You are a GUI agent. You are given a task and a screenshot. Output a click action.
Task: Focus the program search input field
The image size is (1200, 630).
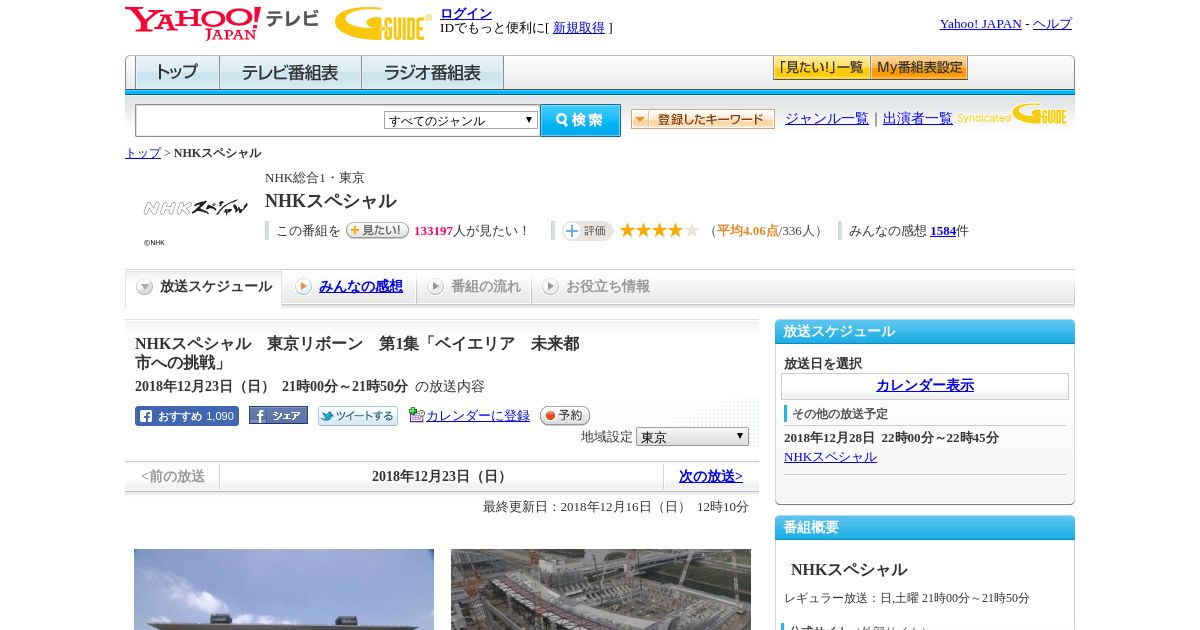(x=260, y=120)
